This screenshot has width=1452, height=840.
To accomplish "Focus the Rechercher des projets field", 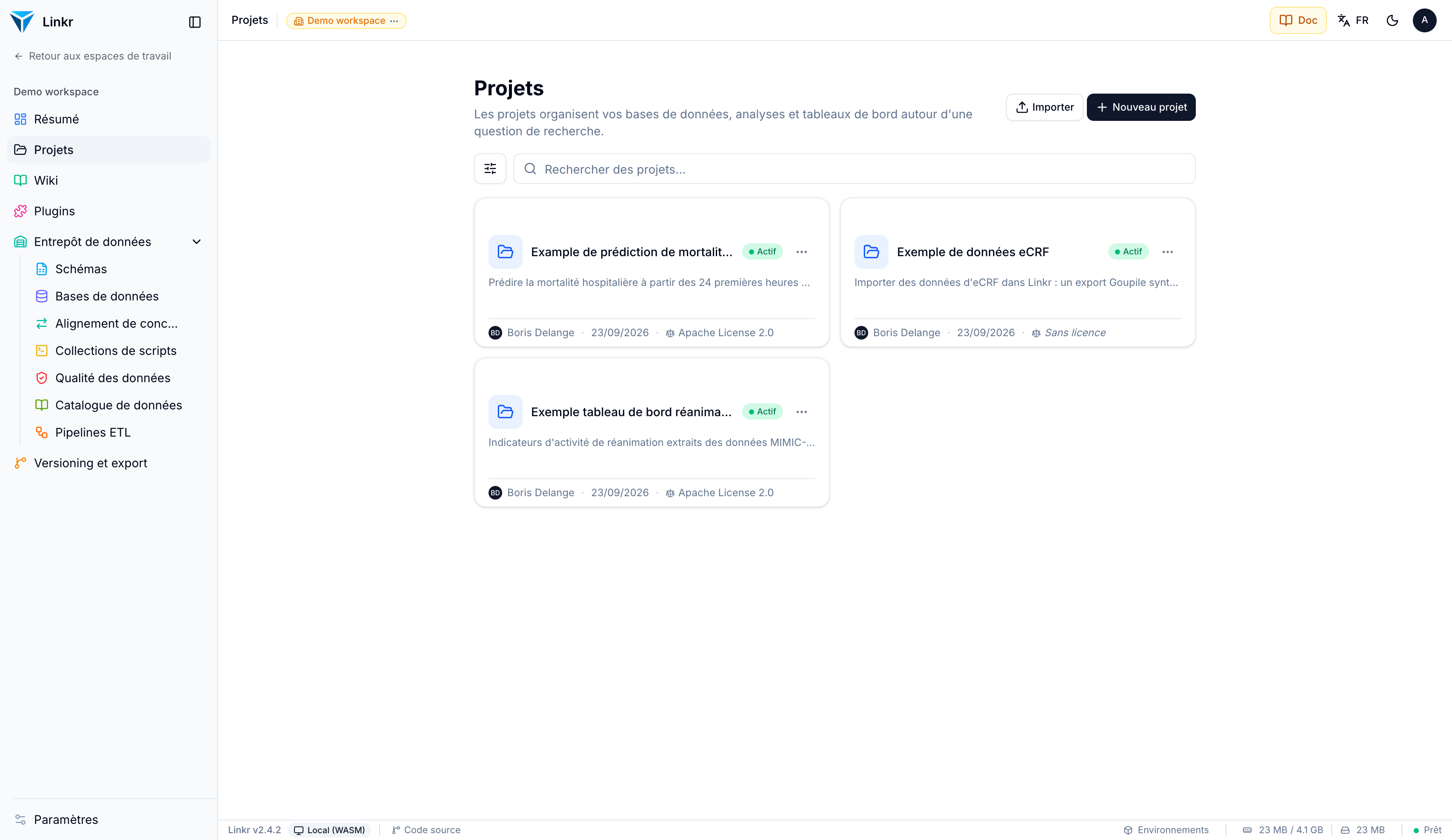I will [854, 169].
